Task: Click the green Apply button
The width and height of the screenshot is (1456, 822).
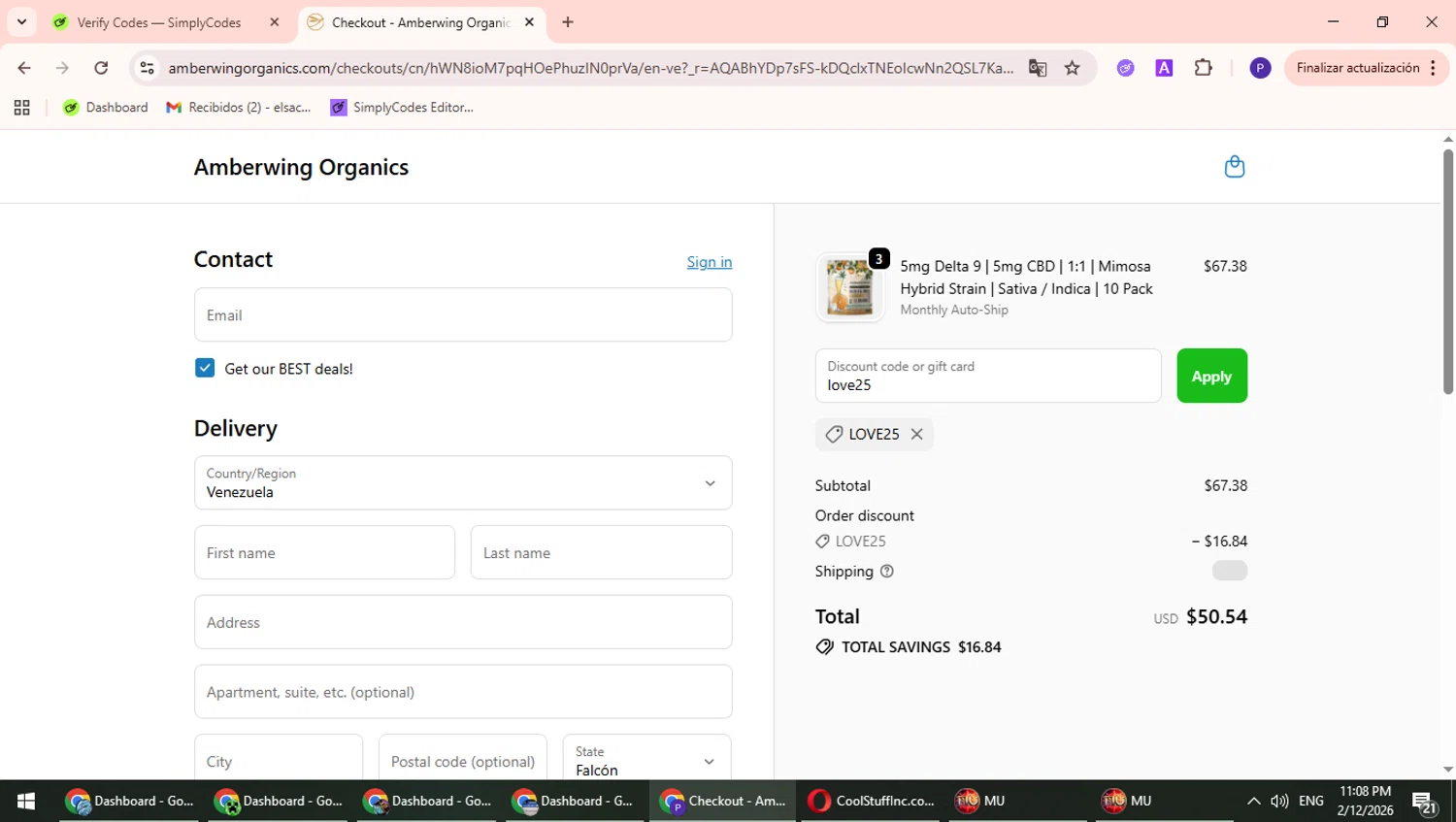Action: pyautogui.click(x=1211, y=376)
